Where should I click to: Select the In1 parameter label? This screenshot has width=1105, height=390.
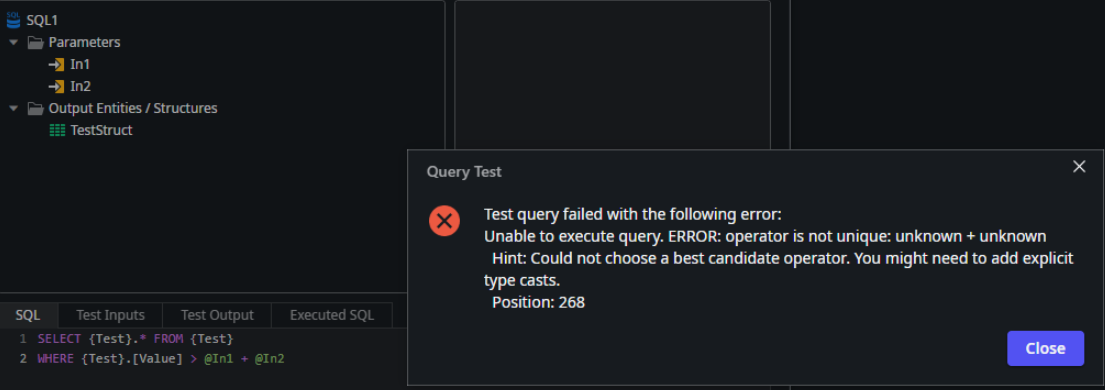[x=80, y=64]
